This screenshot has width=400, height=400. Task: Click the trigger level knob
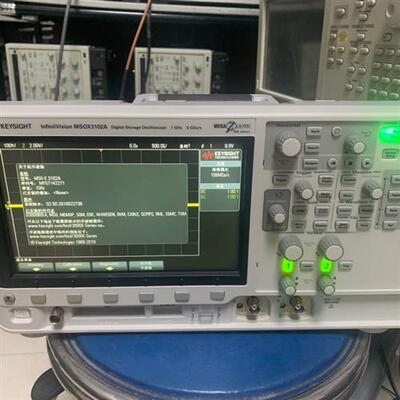click(305, 190)
